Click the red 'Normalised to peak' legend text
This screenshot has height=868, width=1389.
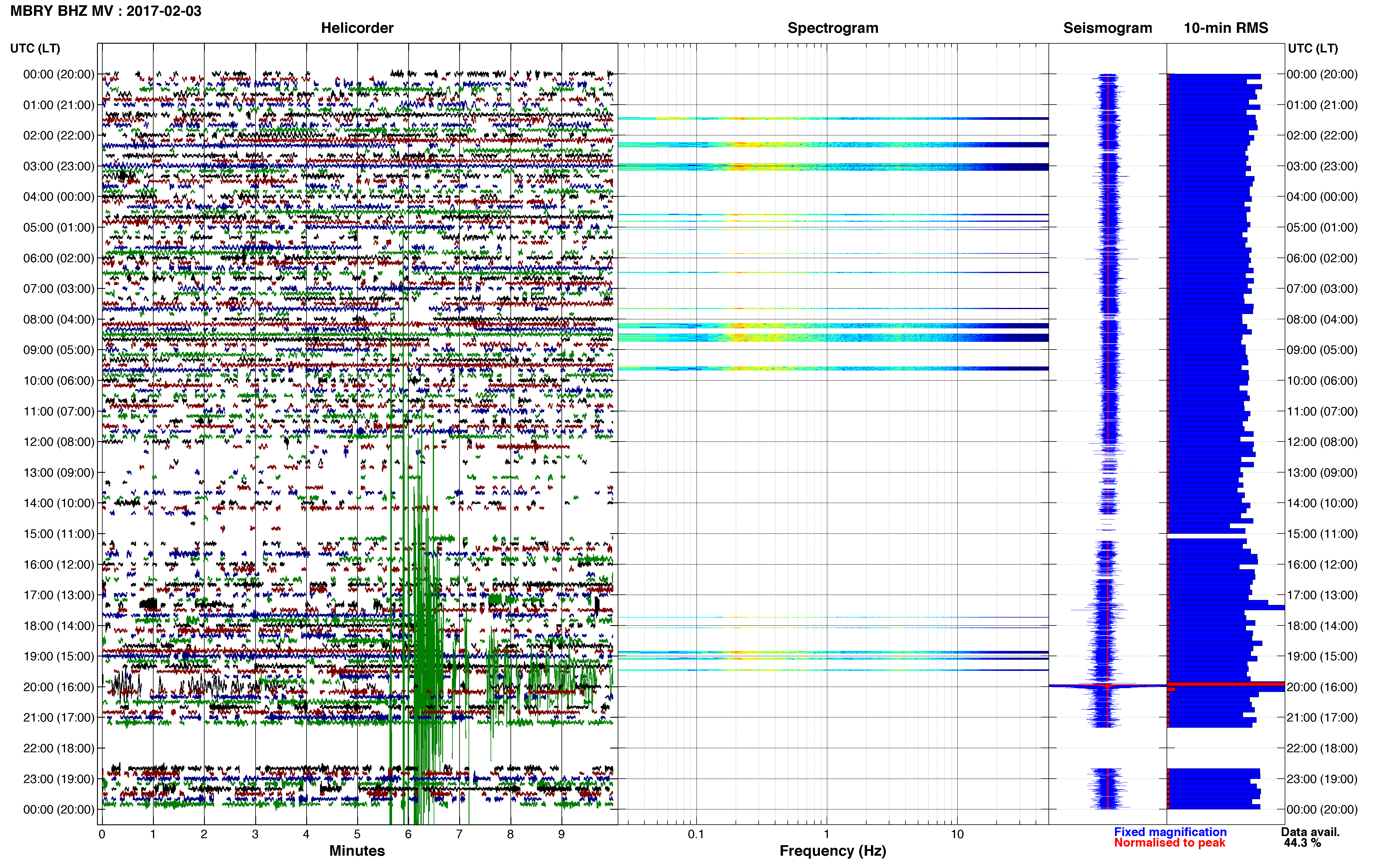[x=1170, y=843]
